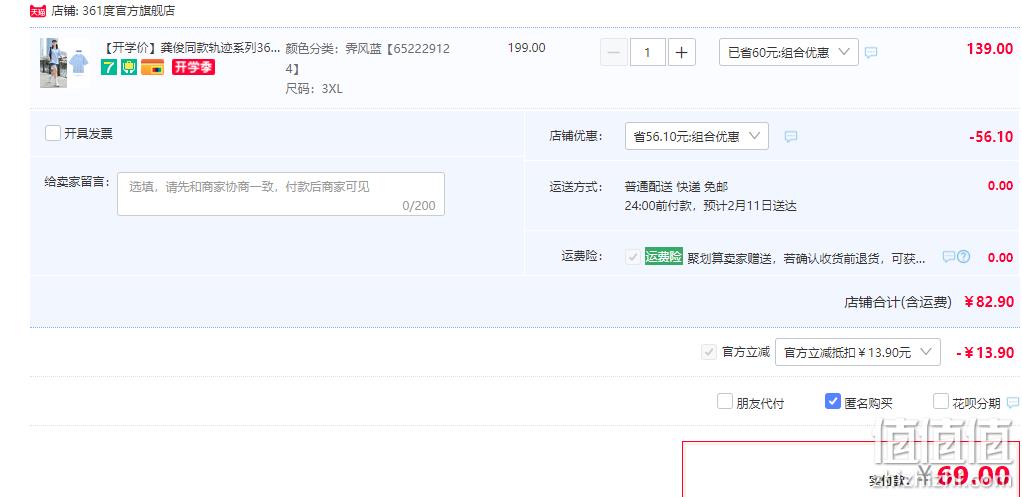The image size is (1022, 497).
Task: Click the 预计2月11日送达 delivery estimate
Action: click(x=748, y=206)
